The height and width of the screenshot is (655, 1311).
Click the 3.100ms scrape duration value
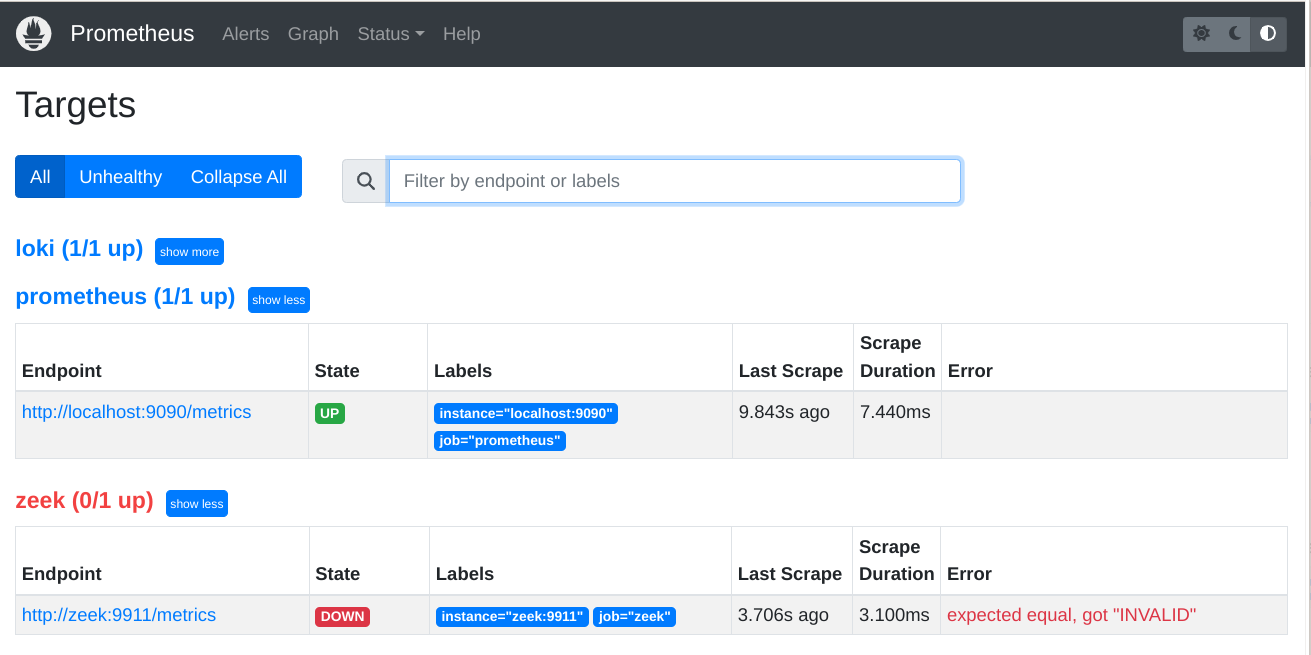894,615
